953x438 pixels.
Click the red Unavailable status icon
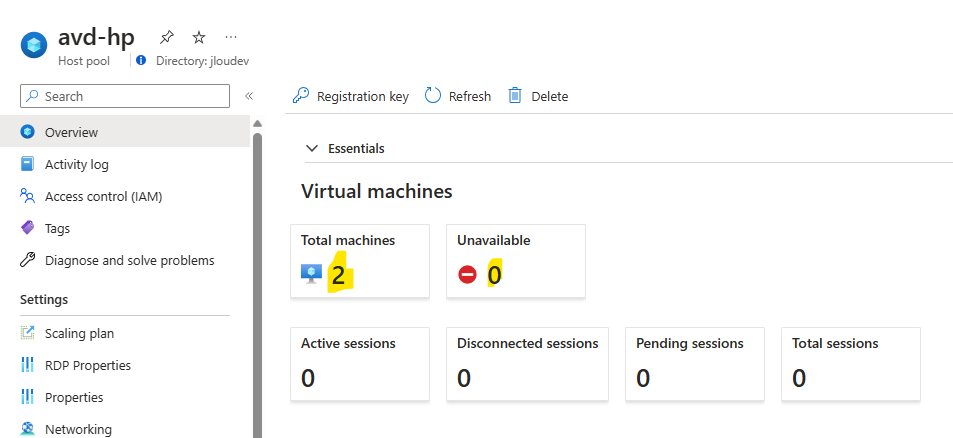click(x=467, y=275)
